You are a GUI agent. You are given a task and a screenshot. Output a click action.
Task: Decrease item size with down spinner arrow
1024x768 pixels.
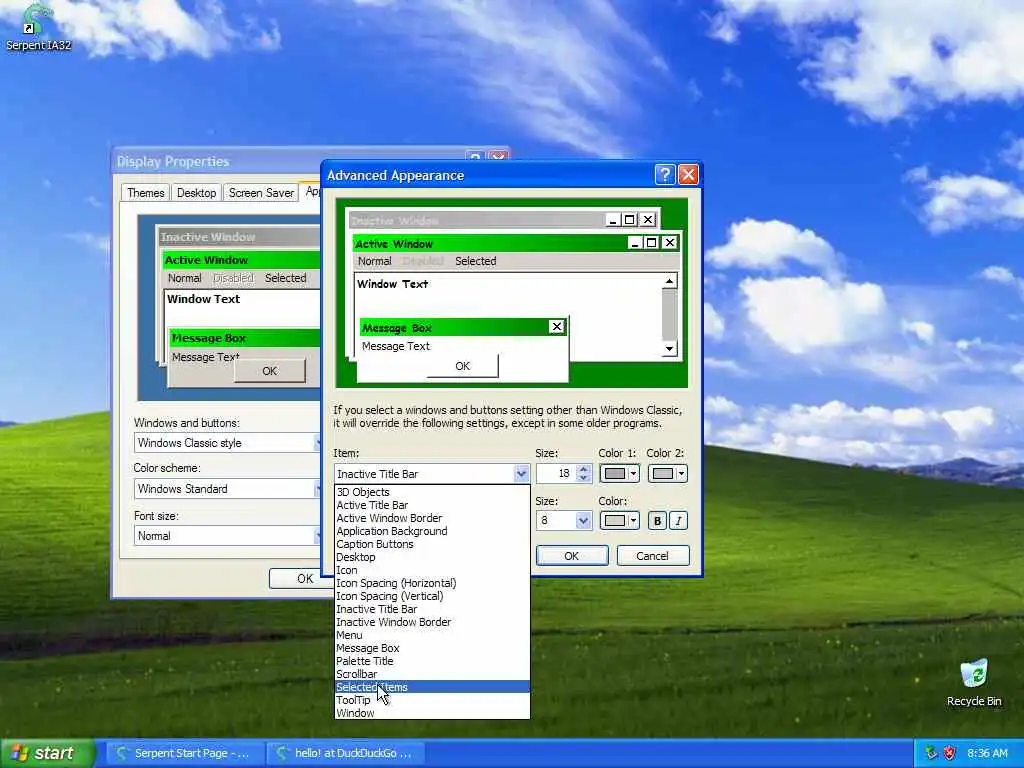584,478
